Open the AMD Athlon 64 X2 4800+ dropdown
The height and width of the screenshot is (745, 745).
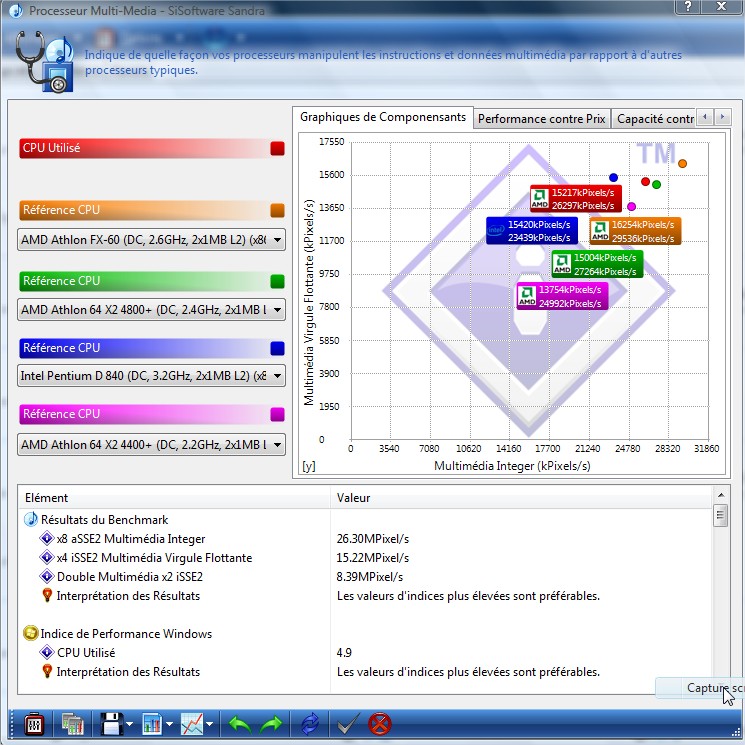tap(151, 310)
